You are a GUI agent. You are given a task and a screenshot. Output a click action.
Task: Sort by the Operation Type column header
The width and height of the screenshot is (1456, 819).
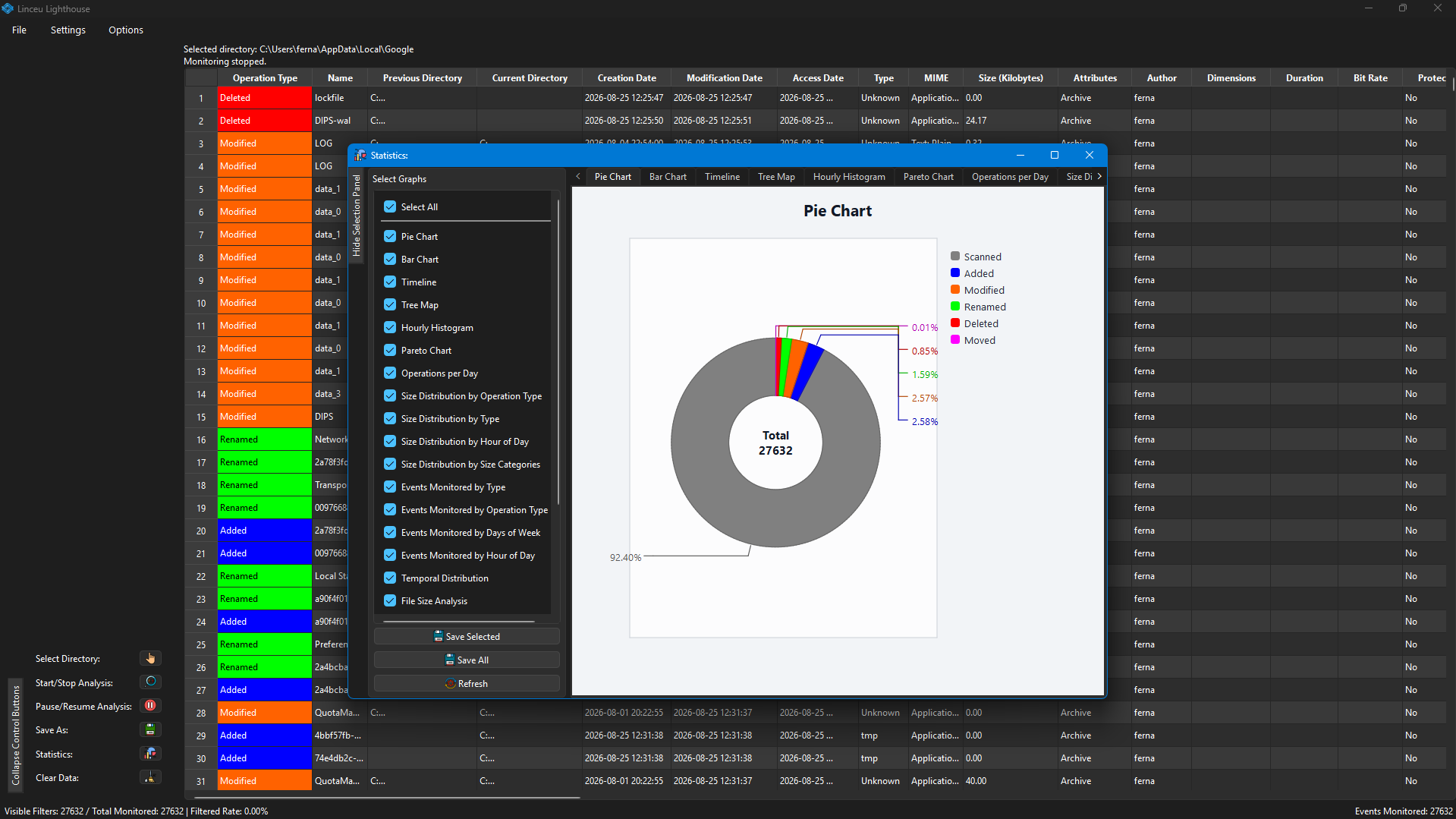click(x=265, y=77)
